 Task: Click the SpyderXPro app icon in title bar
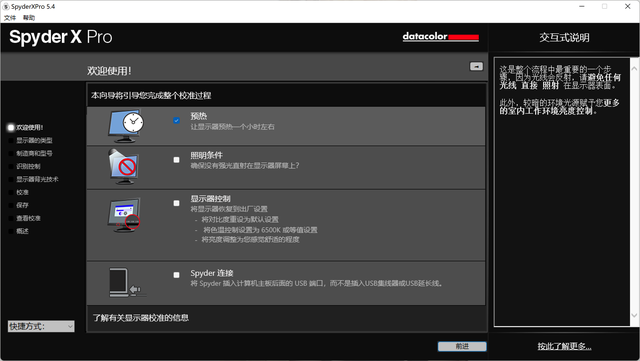[x=6, y=7]
